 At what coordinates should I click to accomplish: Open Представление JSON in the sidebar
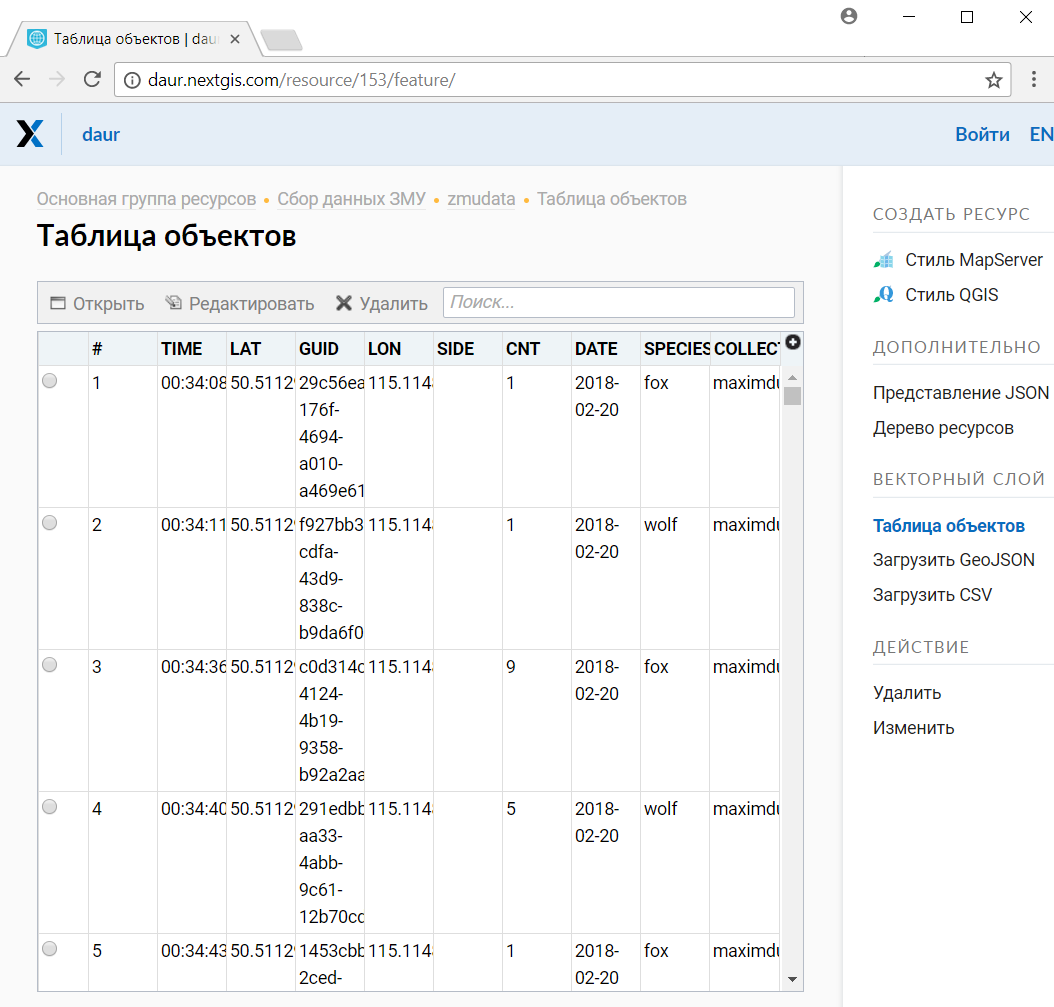pos(960,393)
